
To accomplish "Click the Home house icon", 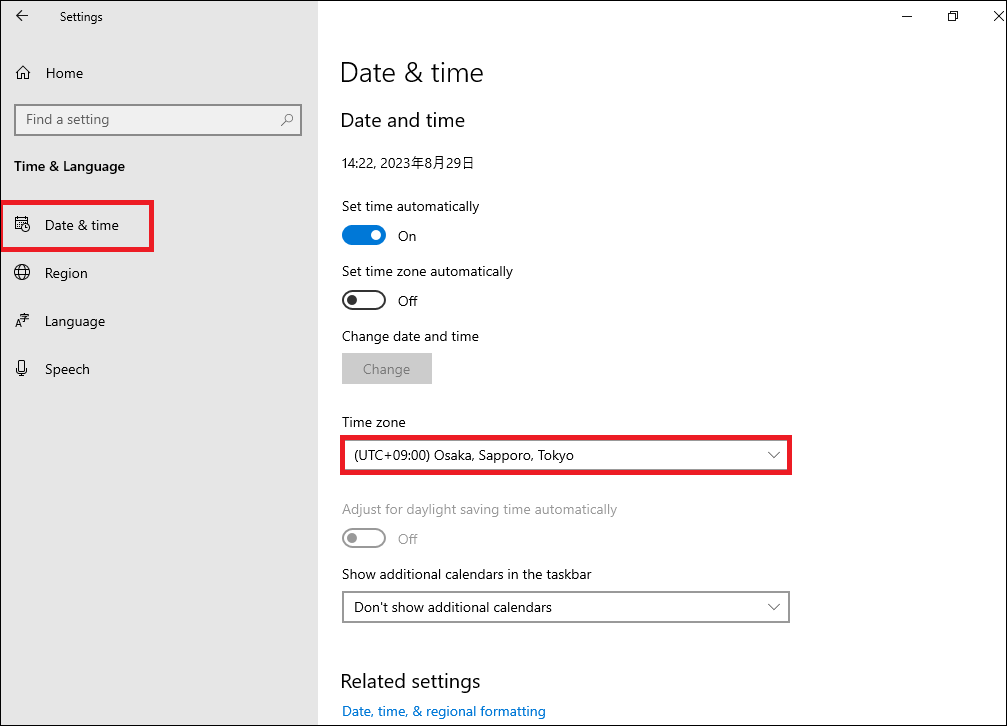I will (23, 73).
